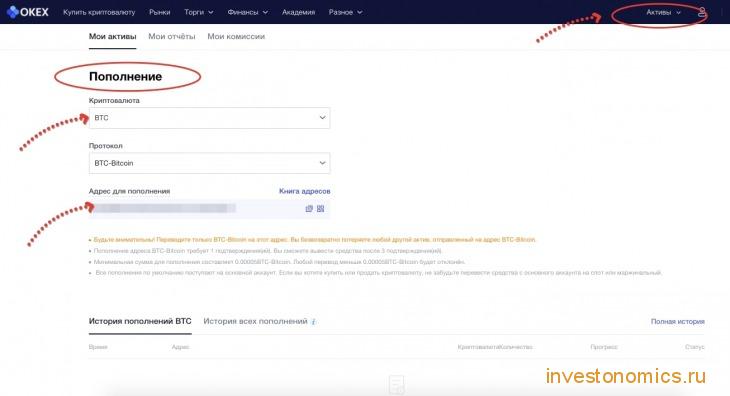Switch to Мои комиссии tab
The height and width of the screenshot is (396, 730).
(x=236, y=36)
